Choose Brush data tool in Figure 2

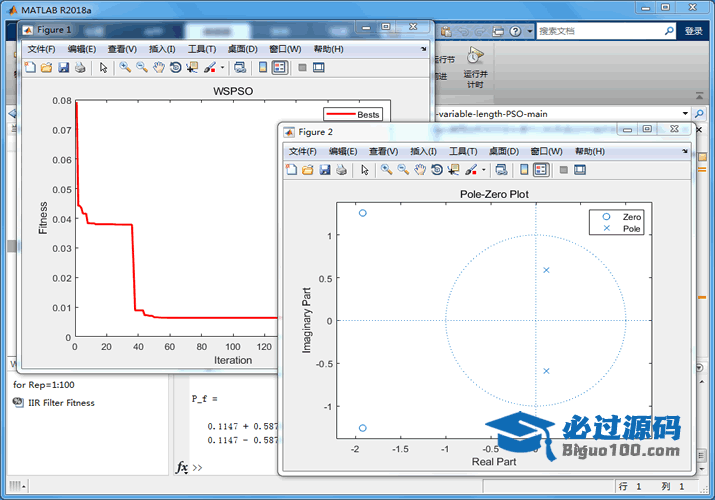(471, 170)
